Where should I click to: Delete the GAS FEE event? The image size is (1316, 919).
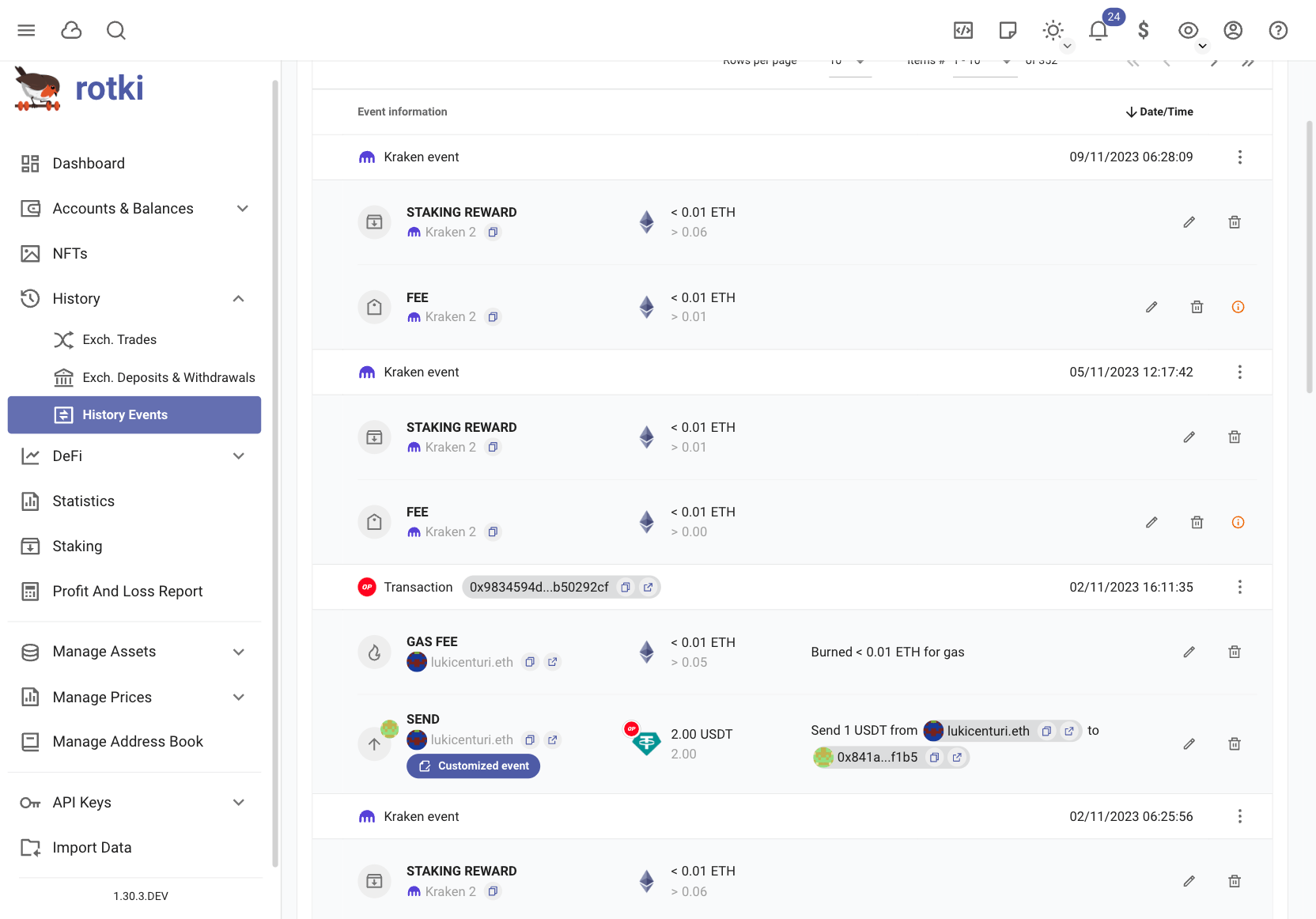pyautogui.click(x=1235, y=652)
